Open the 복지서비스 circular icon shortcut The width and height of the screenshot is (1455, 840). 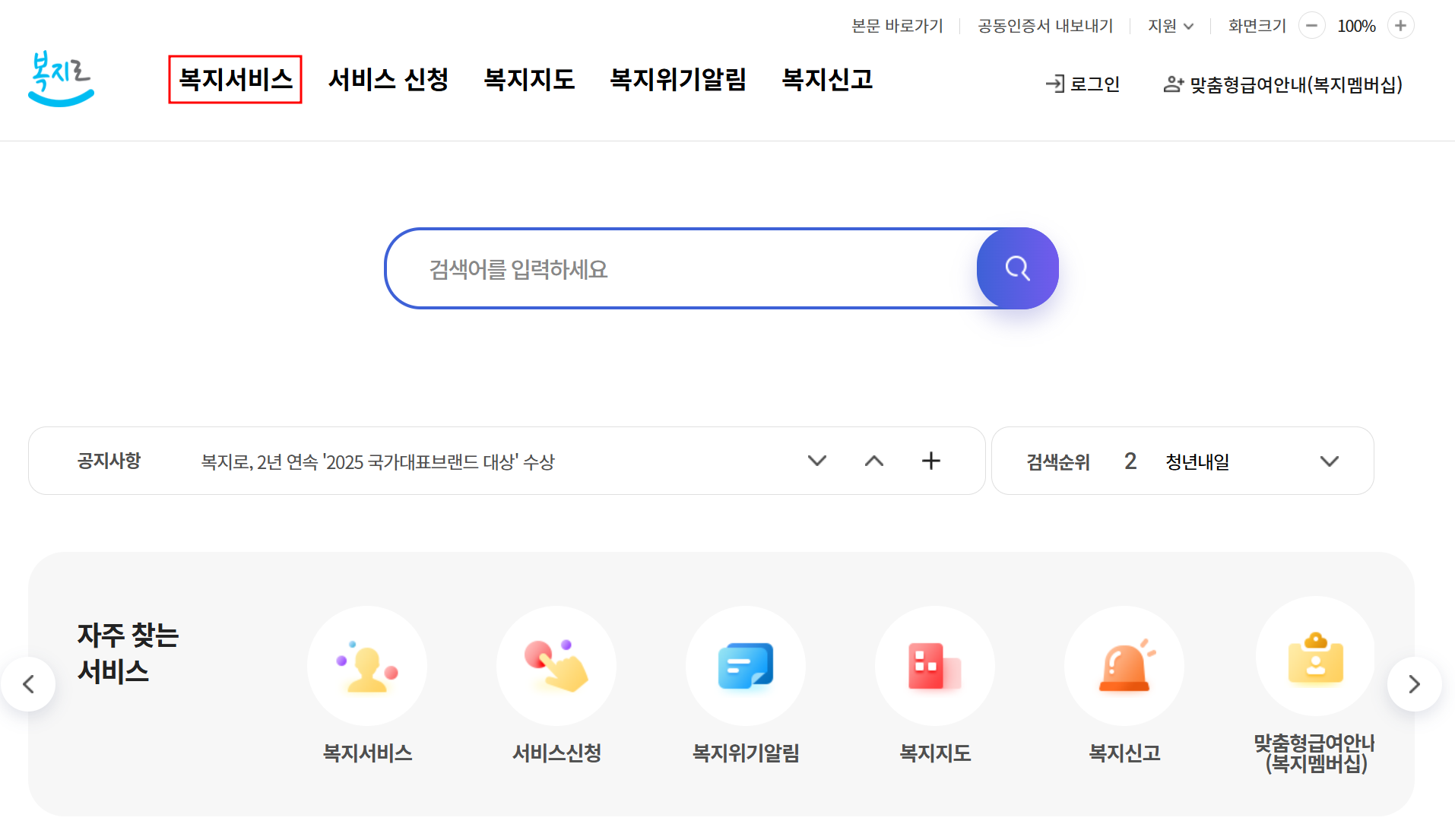(x=367, y=666)
